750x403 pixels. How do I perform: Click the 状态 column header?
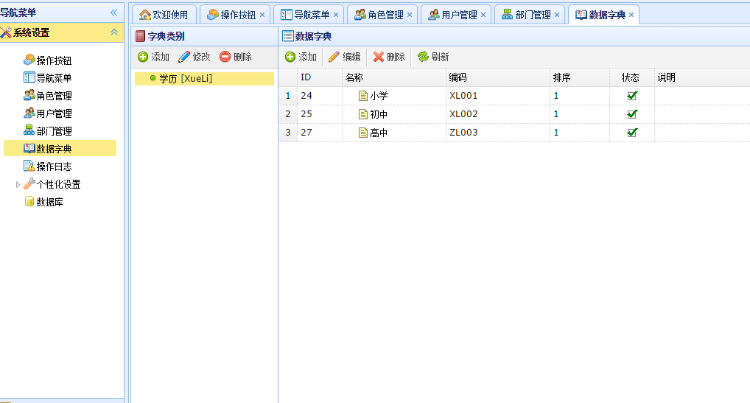(632, 77)
